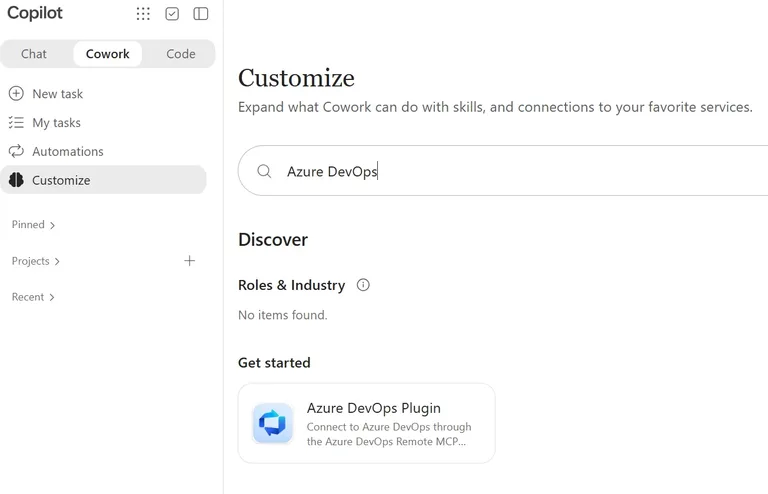Click the New task plus icon
Image resolution: width=768 pixels, height=494 pixels.
pos(16,94)
